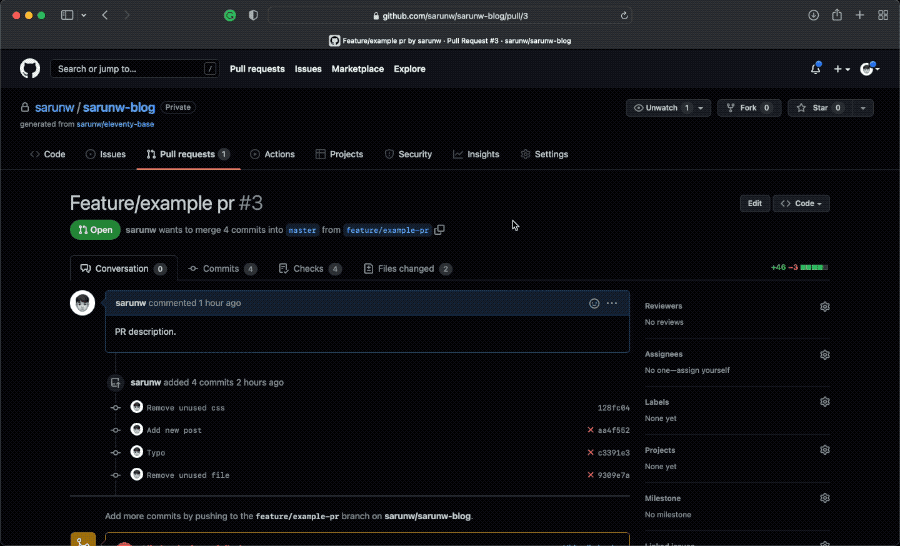Open the notifications bell
The image size is (900, 546).
coord(816,69)
